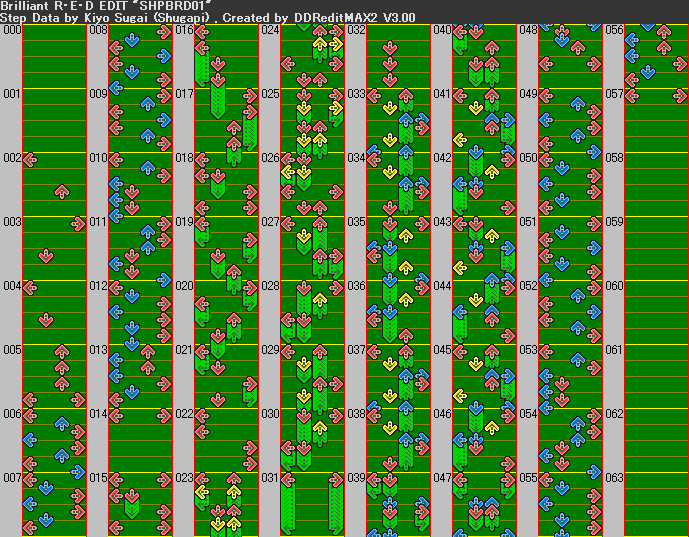Click the yellow up arrow in measure 036
The width and height of the screenshot is (689, 537).
coord(406,300)
